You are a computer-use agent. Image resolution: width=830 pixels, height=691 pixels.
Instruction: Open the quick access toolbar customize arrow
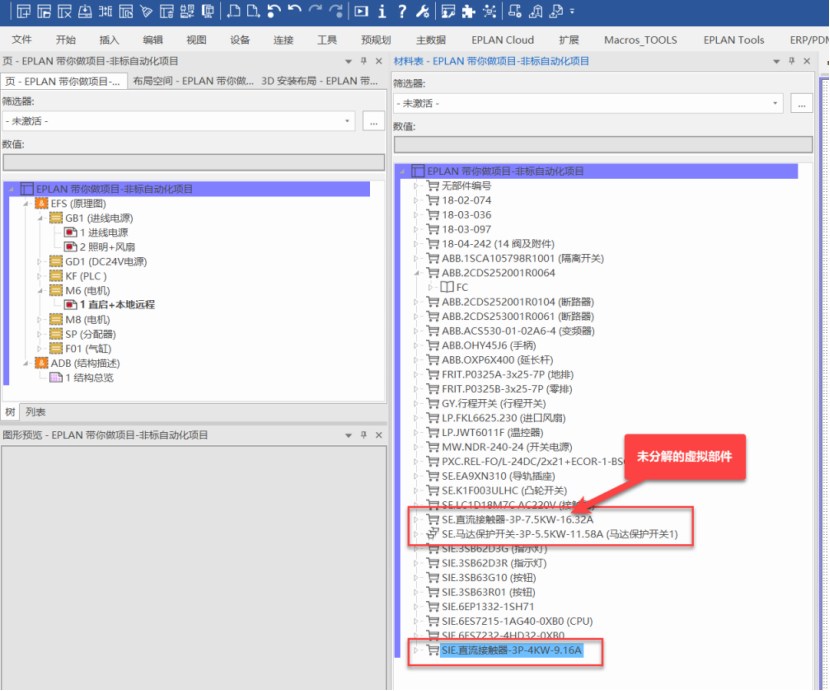click(x=572, y=11)
